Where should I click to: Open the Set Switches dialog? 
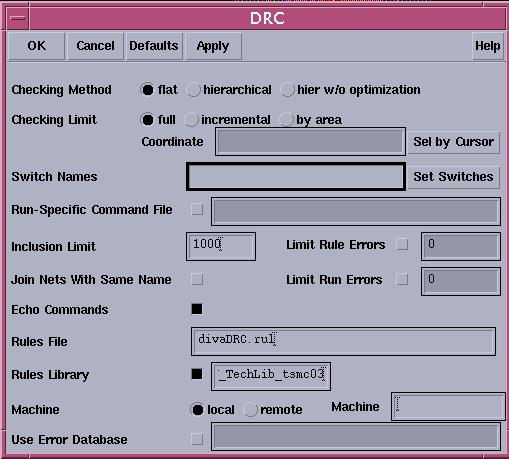point(454,177)
